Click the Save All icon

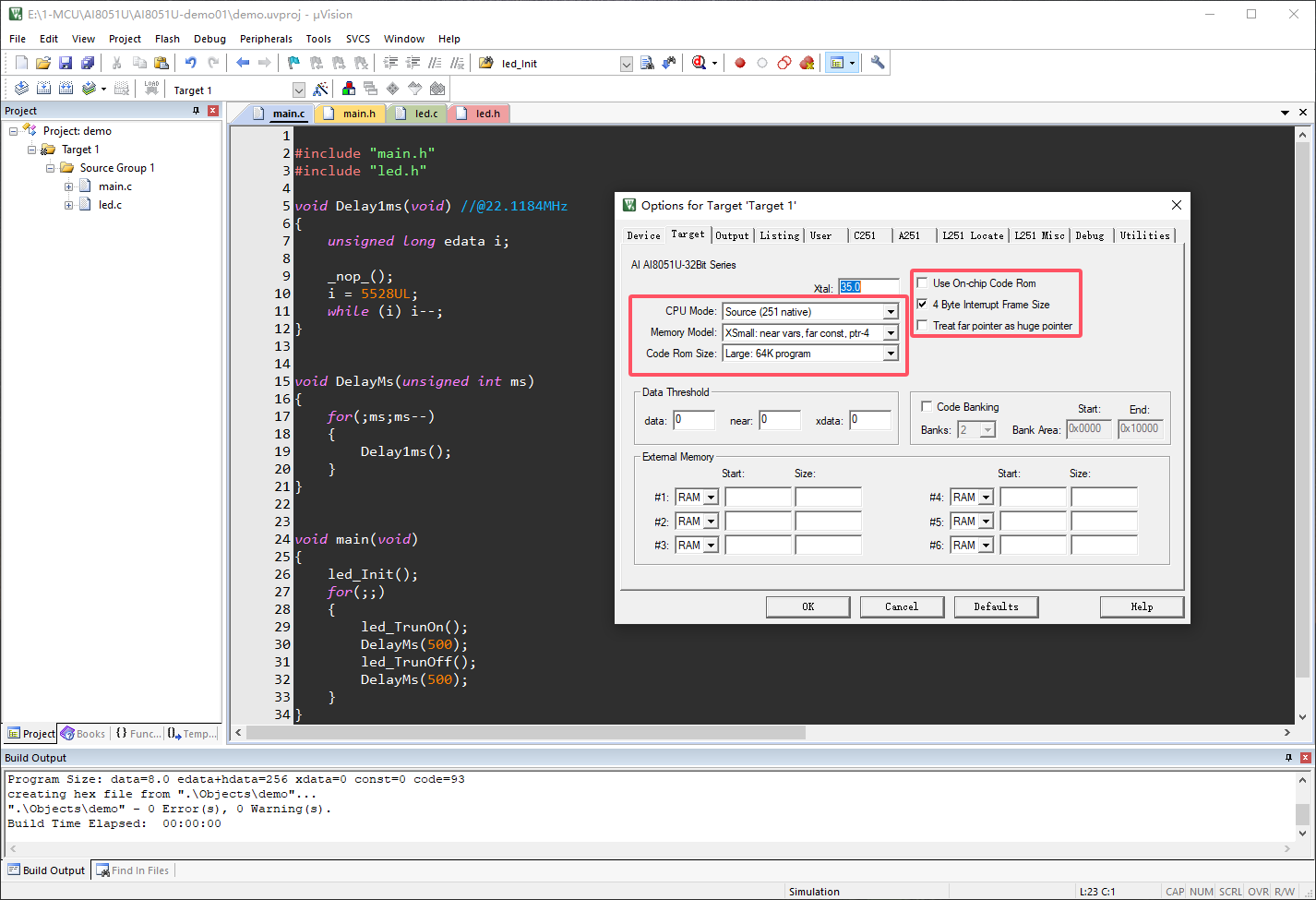coord(88,63)
